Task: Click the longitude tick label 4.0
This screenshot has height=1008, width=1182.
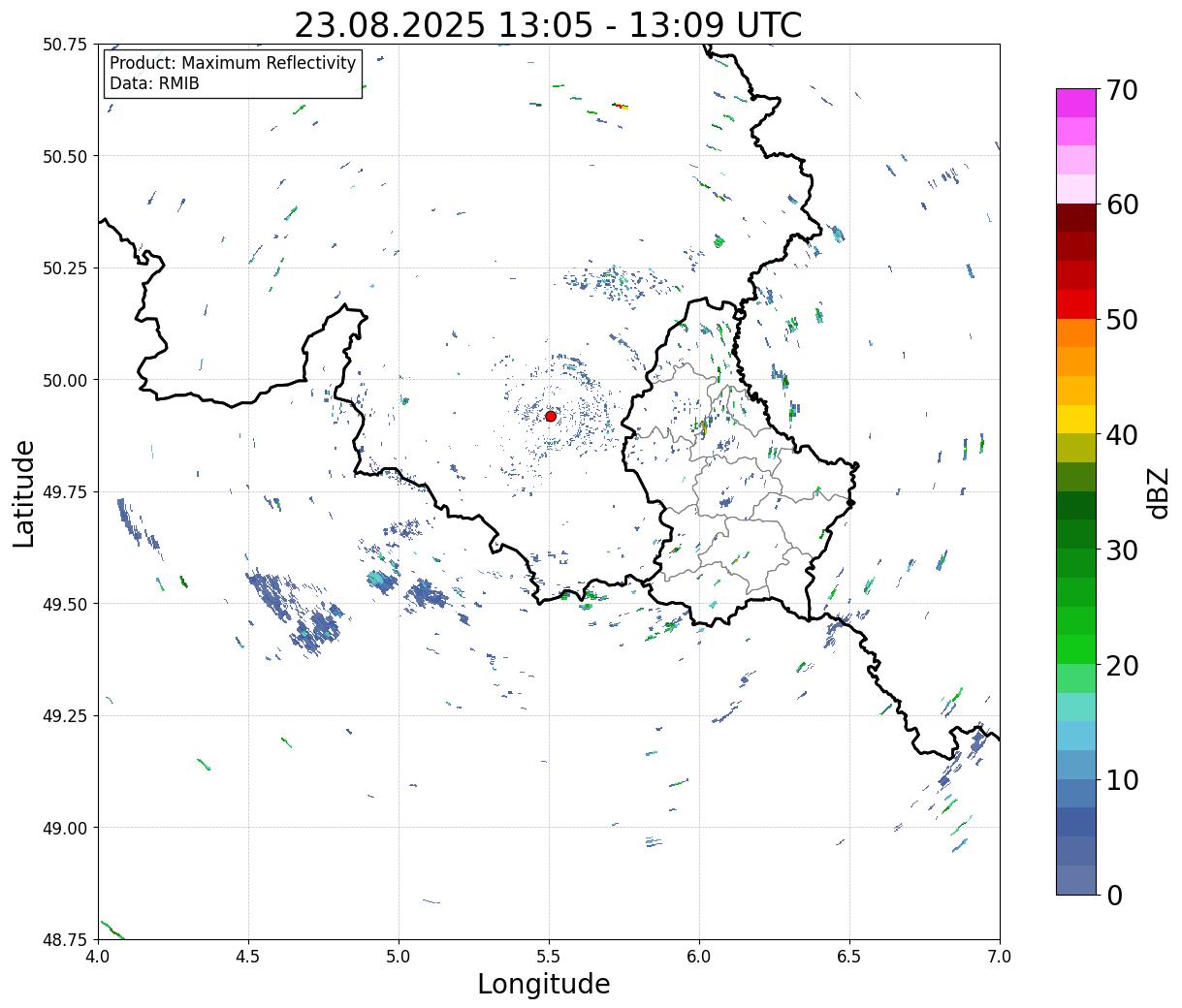Action: click(98, 956)
